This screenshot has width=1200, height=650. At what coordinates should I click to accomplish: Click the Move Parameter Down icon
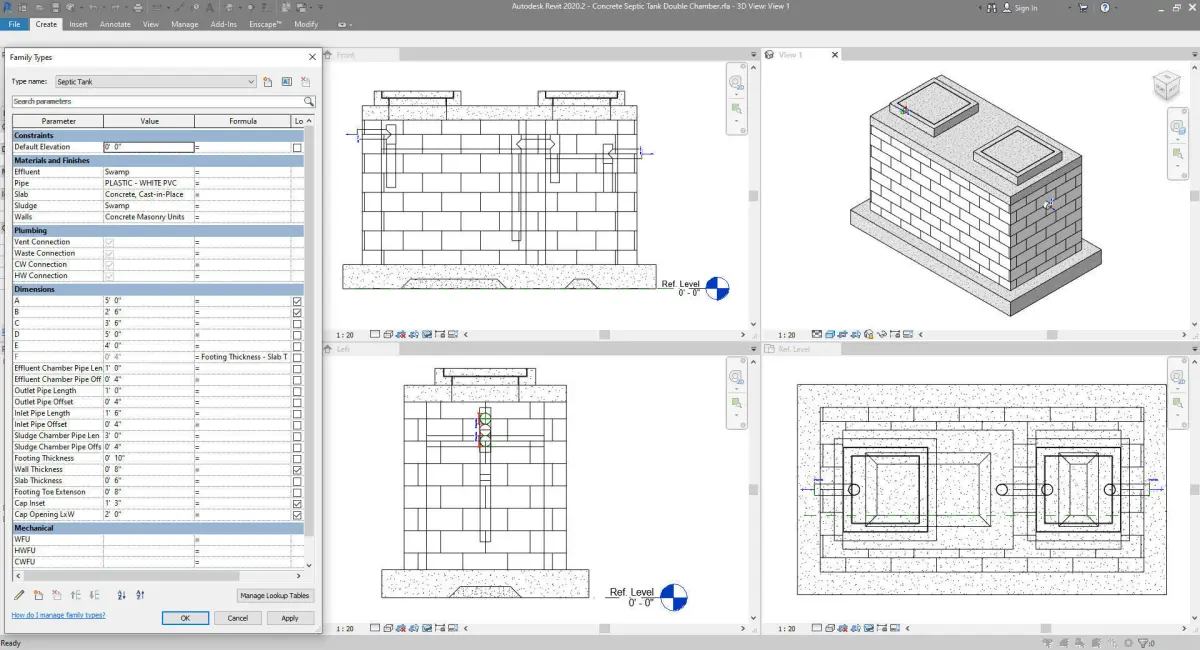point(93,595)
